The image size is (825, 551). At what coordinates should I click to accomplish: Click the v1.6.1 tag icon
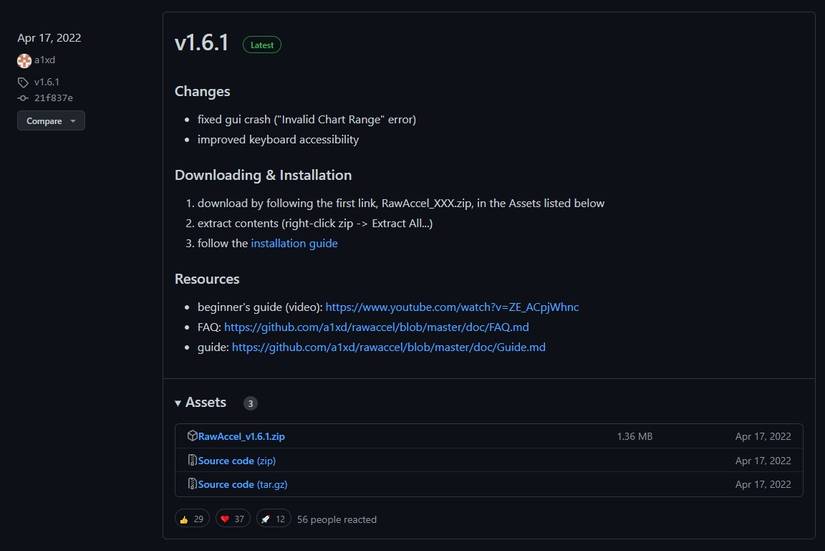23,82
